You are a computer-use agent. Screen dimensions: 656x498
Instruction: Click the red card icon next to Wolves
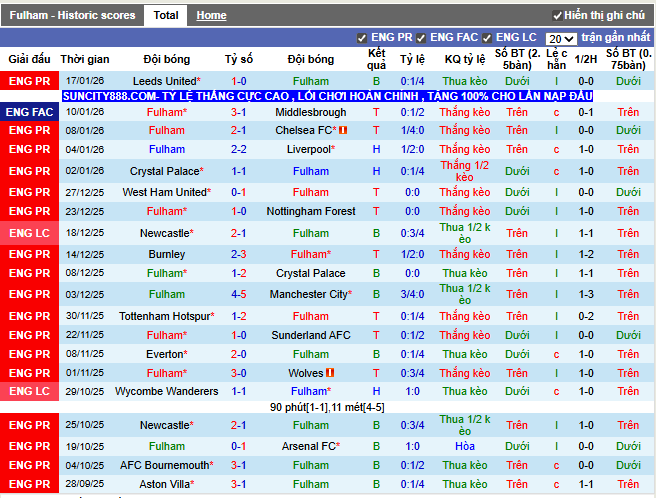(330, 373)
